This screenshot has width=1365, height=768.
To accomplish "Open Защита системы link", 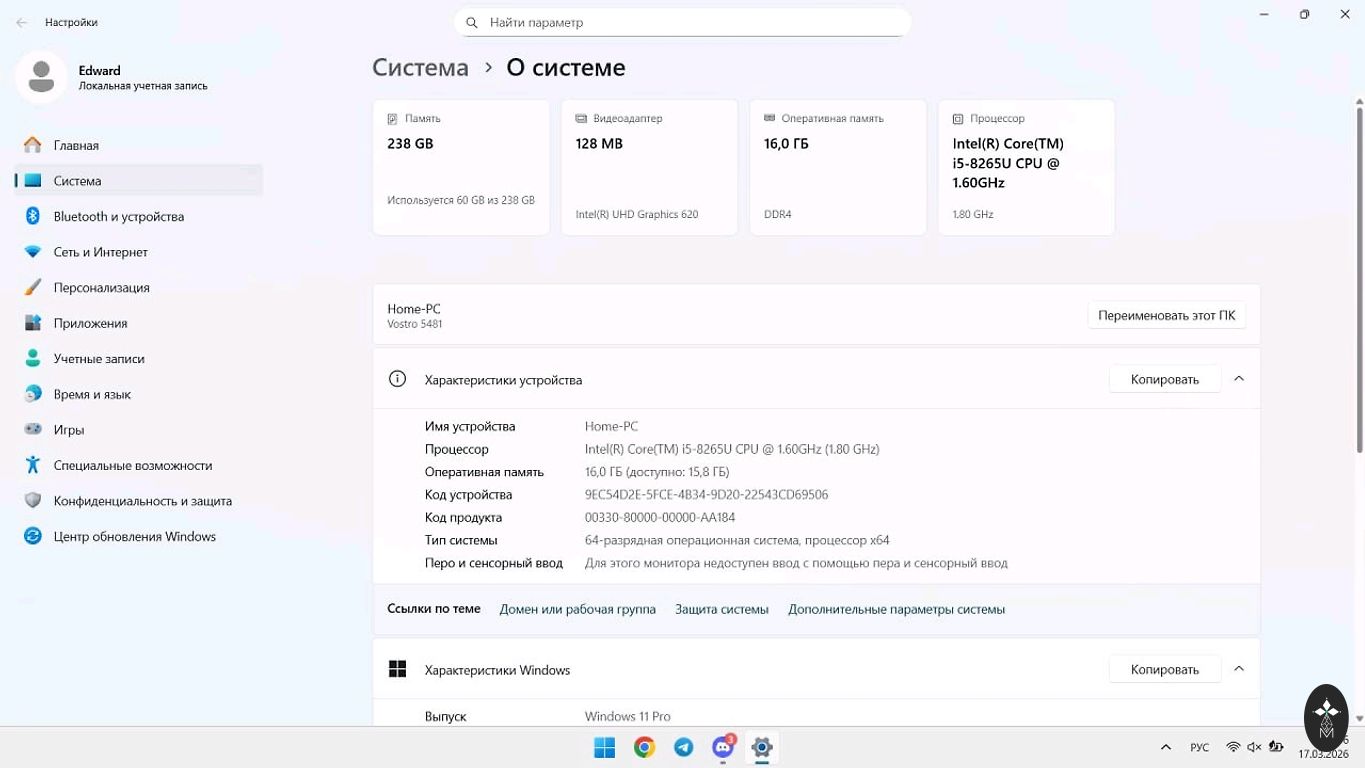I will pos(721,609).
